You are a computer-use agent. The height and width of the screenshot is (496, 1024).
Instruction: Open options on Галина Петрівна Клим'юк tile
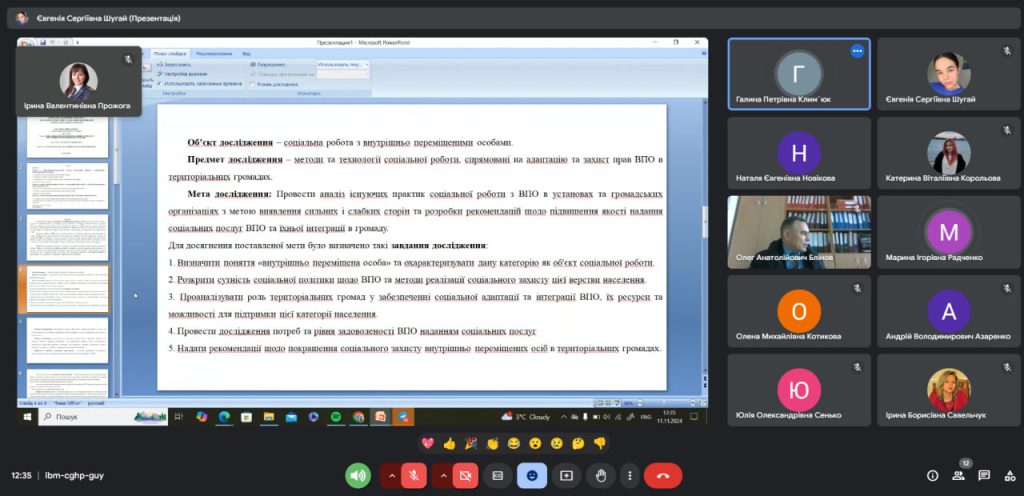tap(857, 51)
